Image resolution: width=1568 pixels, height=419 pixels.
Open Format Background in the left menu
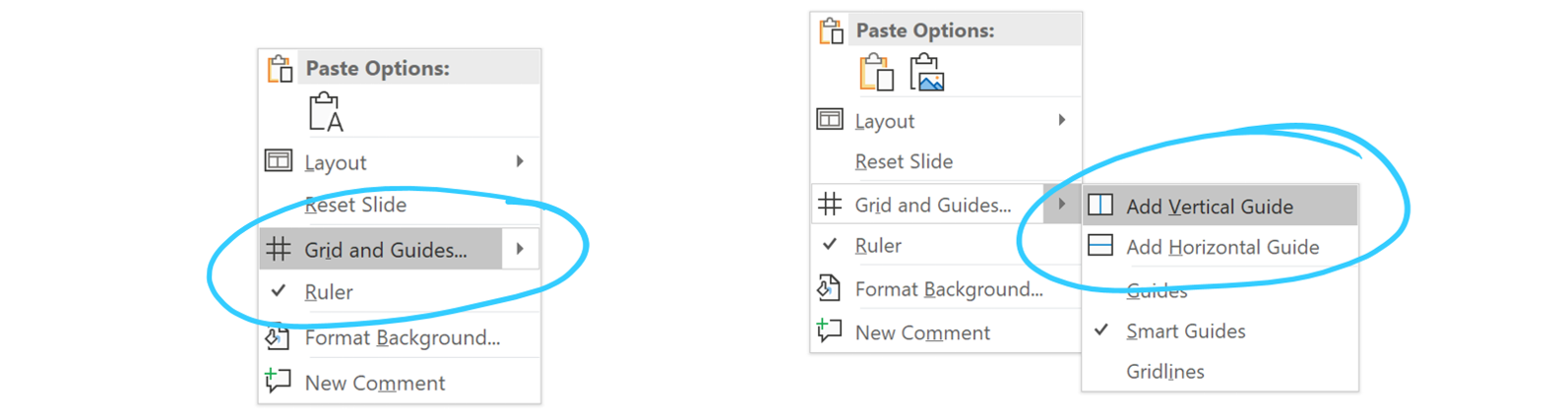[x=402, y=337]
